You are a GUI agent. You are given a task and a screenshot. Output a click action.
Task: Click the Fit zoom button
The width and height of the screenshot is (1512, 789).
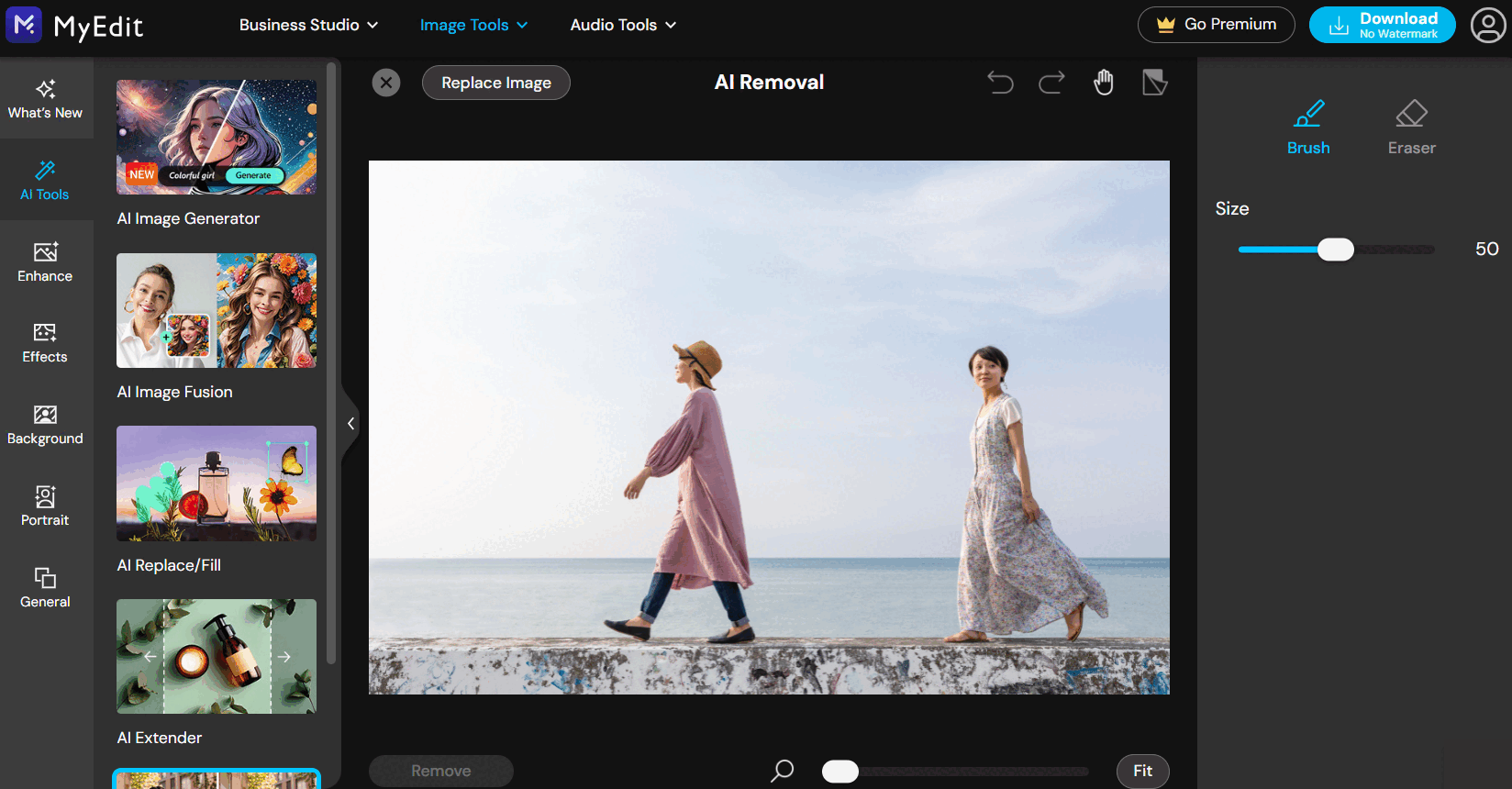coord(1143,771)
